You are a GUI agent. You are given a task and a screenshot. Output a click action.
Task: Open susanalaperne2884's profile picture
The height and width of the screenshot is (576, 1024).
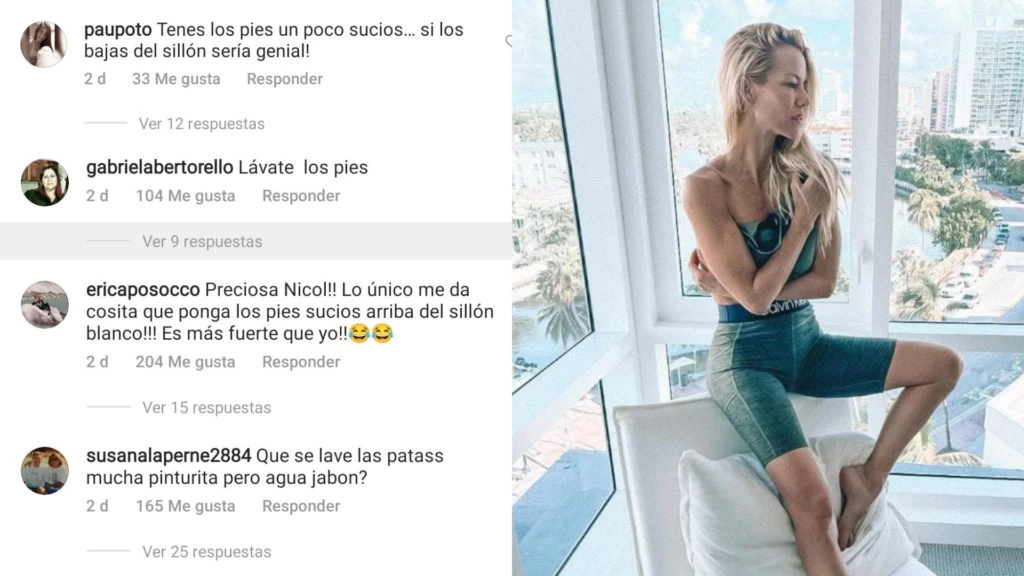44,470
